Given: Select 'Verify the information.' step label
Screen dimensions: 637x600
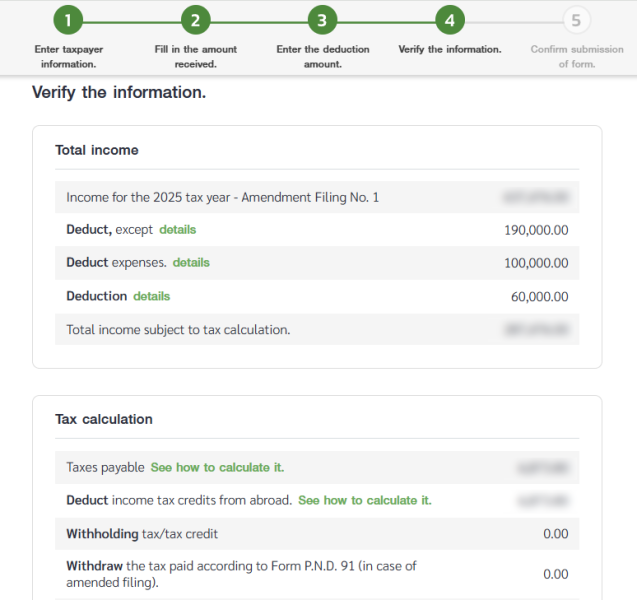Looking at the screenshot, I should tap(449, 49).
